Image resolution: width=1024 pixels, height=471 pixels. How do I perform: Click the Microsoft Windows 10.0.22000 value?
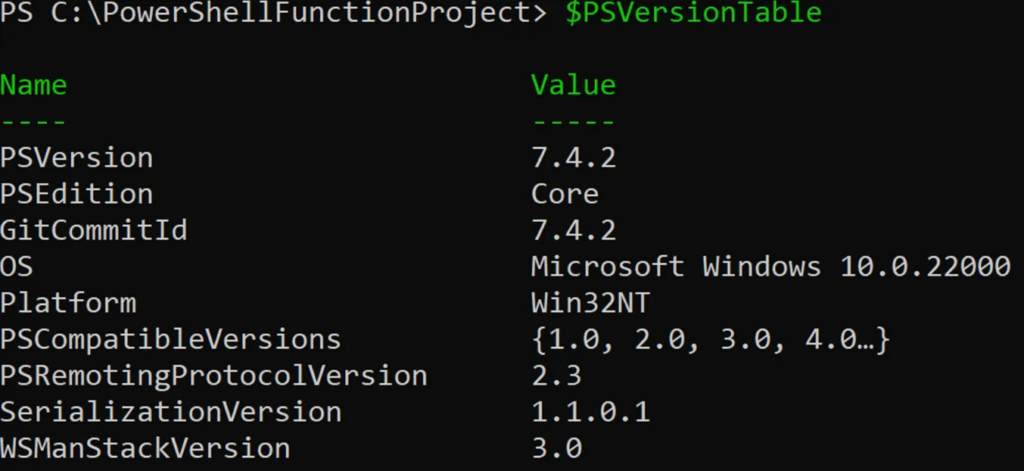771,267
